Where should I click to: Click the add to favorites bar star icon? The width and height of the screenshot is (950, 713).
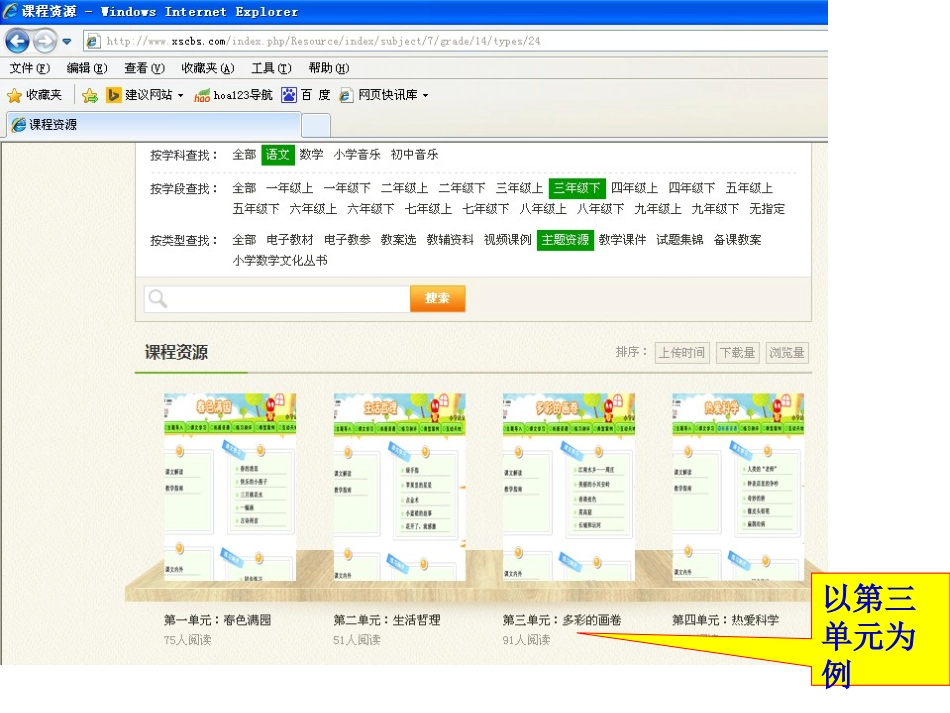click(90, 95)
